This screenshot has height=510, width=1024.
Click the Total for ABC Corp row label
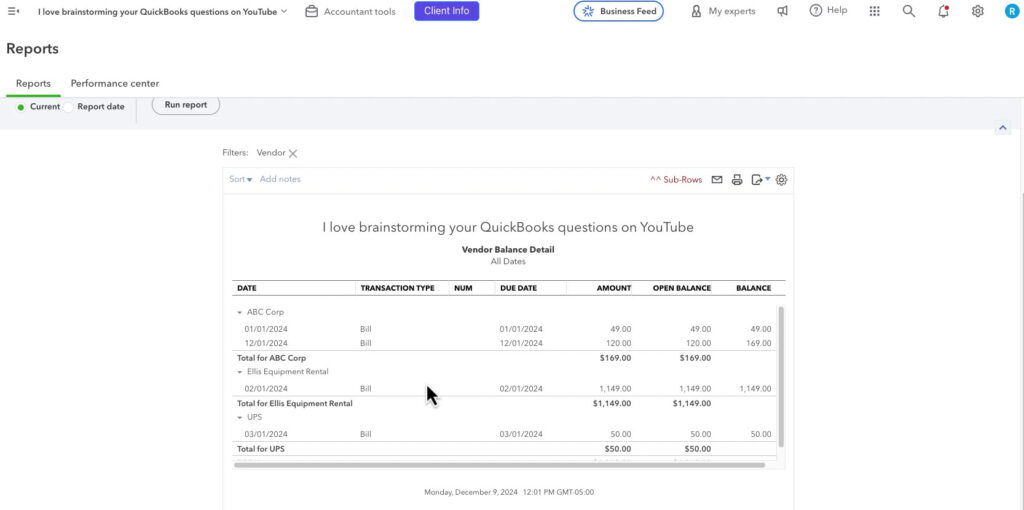click(x=271, y=358)
